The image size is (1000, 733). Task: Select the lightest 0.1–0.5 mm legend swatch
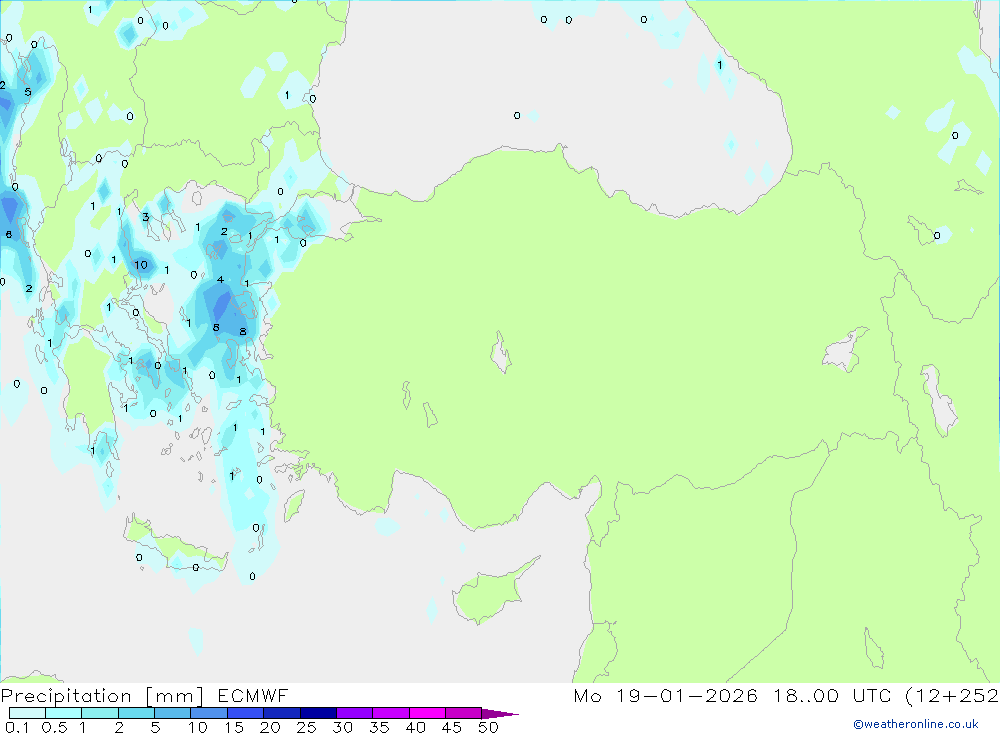(x=27, y=713)
